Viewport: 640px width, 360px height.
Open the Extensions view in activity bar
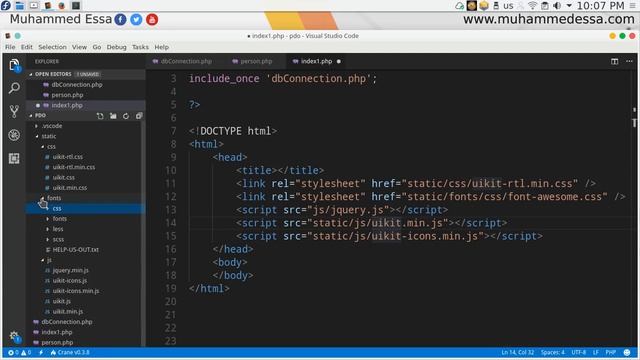(x=14, y=158)
